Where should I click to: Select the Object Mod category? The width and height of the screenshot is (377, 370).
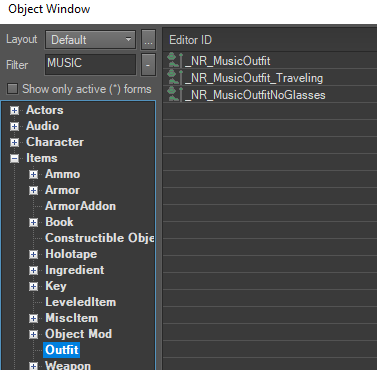pyautogui.click(x=79, y=334)
